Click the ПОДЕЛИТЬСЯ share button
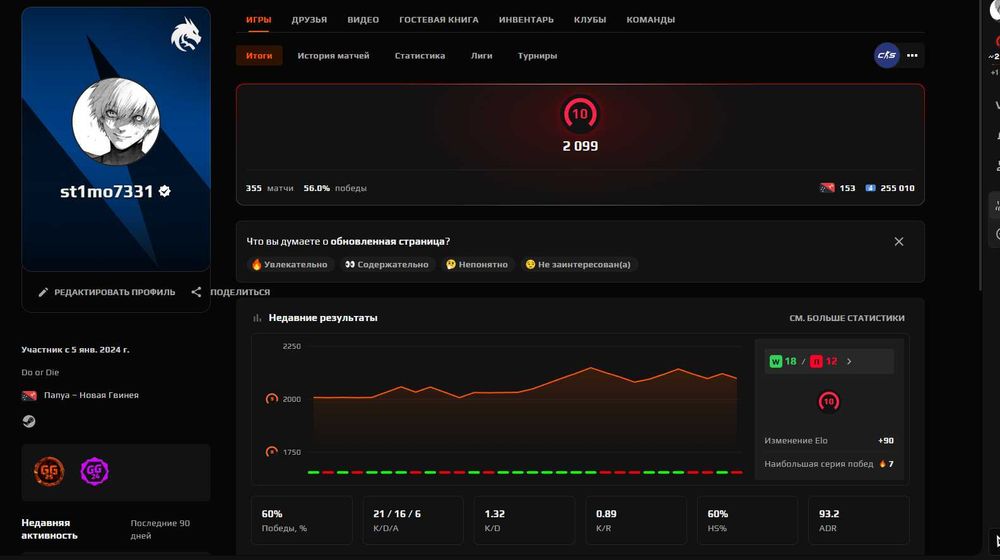 coord(231,292)
